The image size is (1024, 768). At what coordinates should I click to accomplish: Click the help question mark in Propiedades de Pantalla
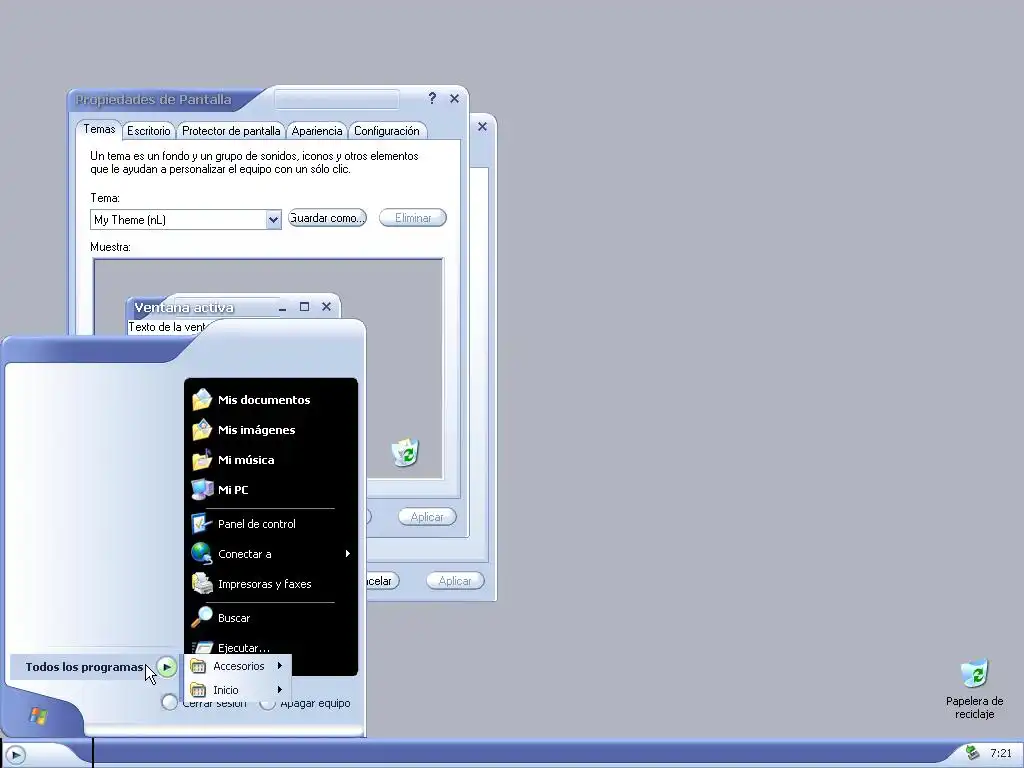pos(432,98)
